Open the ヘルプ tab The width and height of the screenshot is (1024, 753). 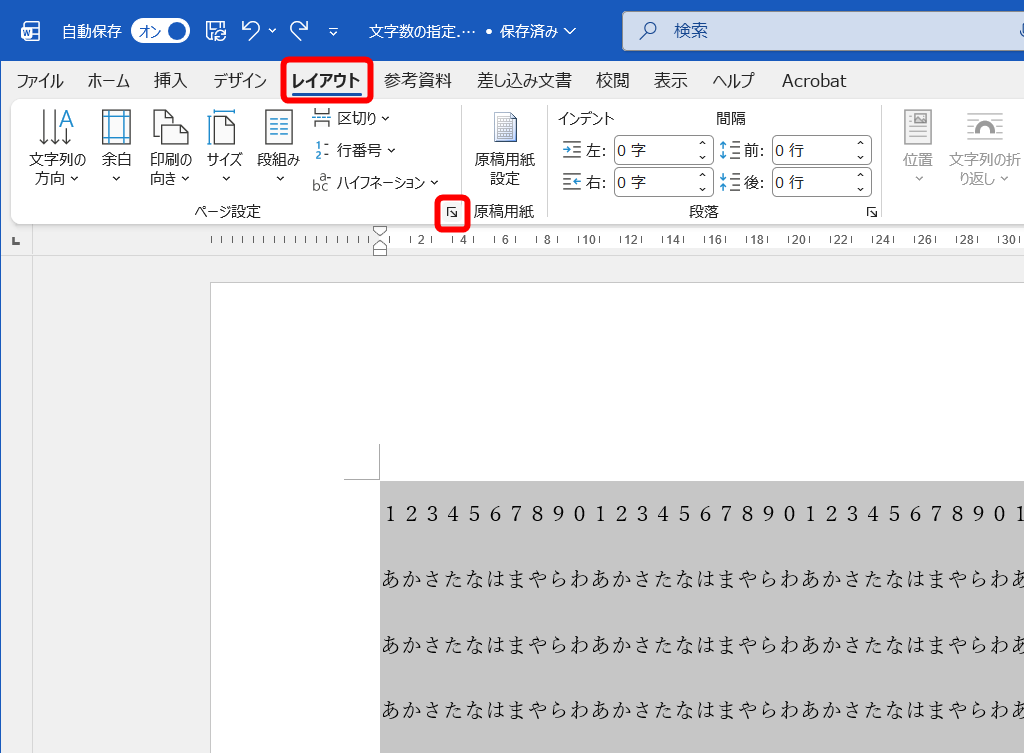click(x=733, y=81)
